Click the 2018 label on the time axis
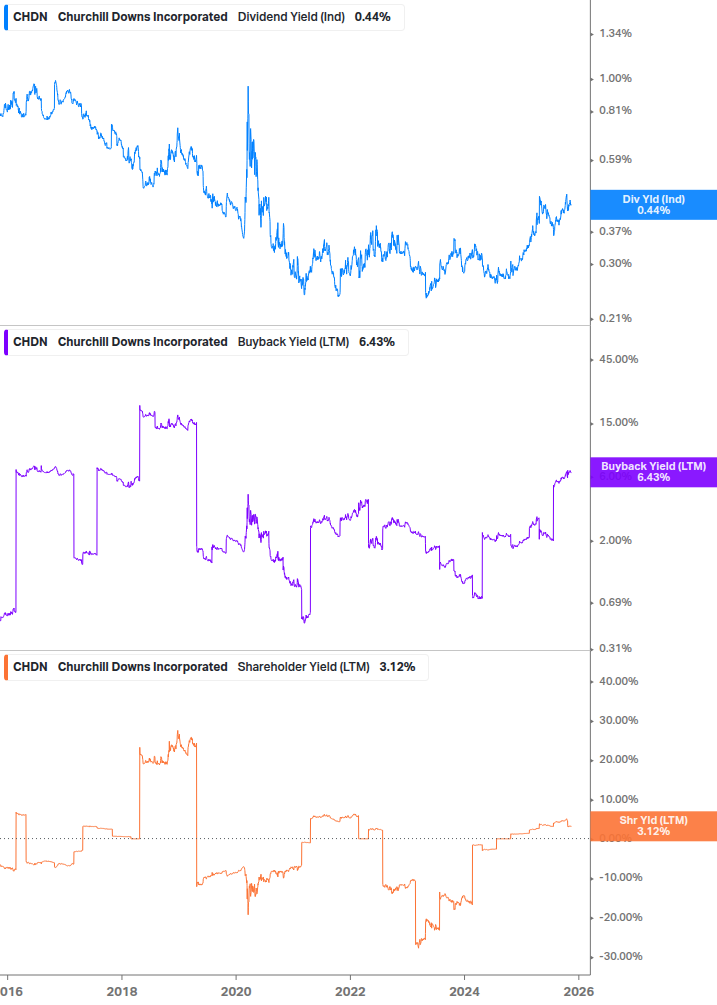This screenshot has width=717, height=1005. 122,992
